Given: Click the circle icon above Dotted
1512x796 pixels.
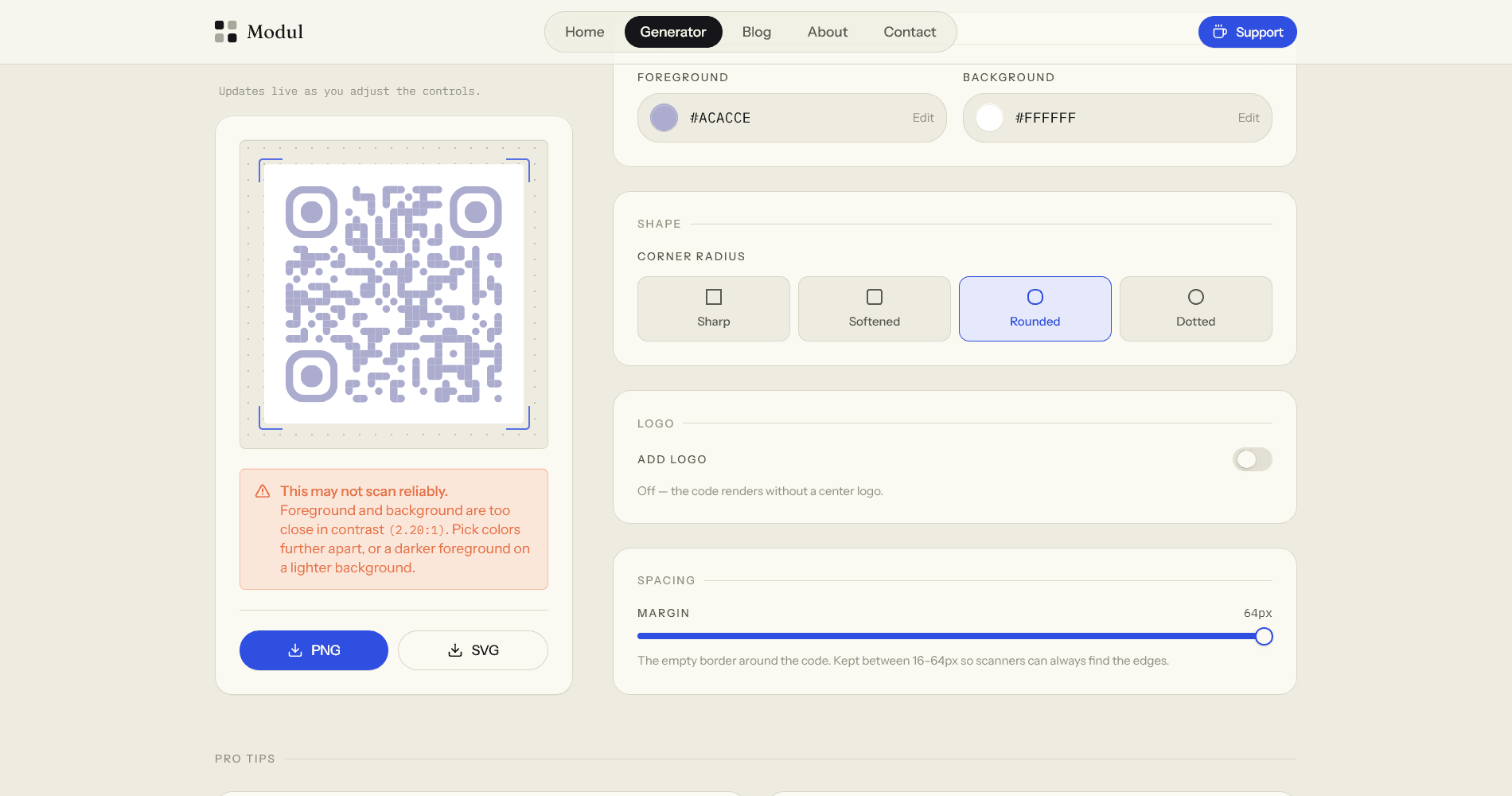Looking at the screenshot, I should tap(1196, 297).
